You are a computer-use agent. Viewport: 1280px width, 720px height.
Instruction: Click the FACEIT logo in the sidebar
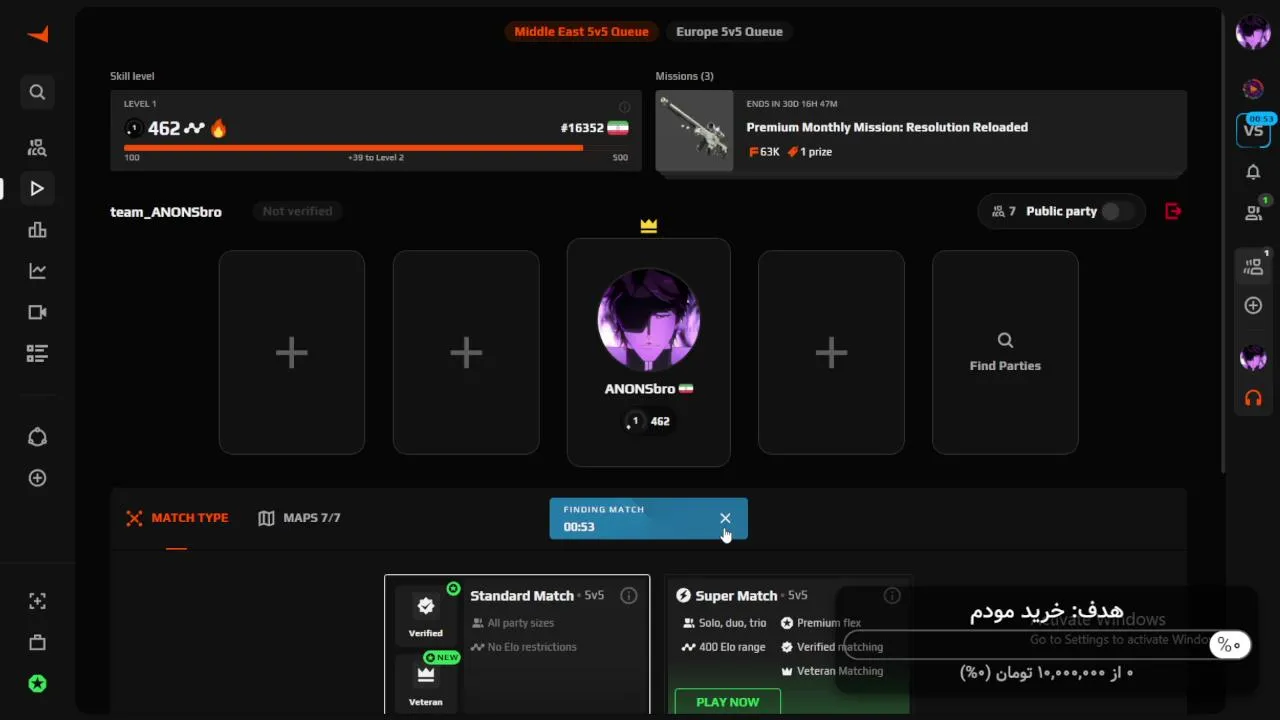tap(37, 34)
